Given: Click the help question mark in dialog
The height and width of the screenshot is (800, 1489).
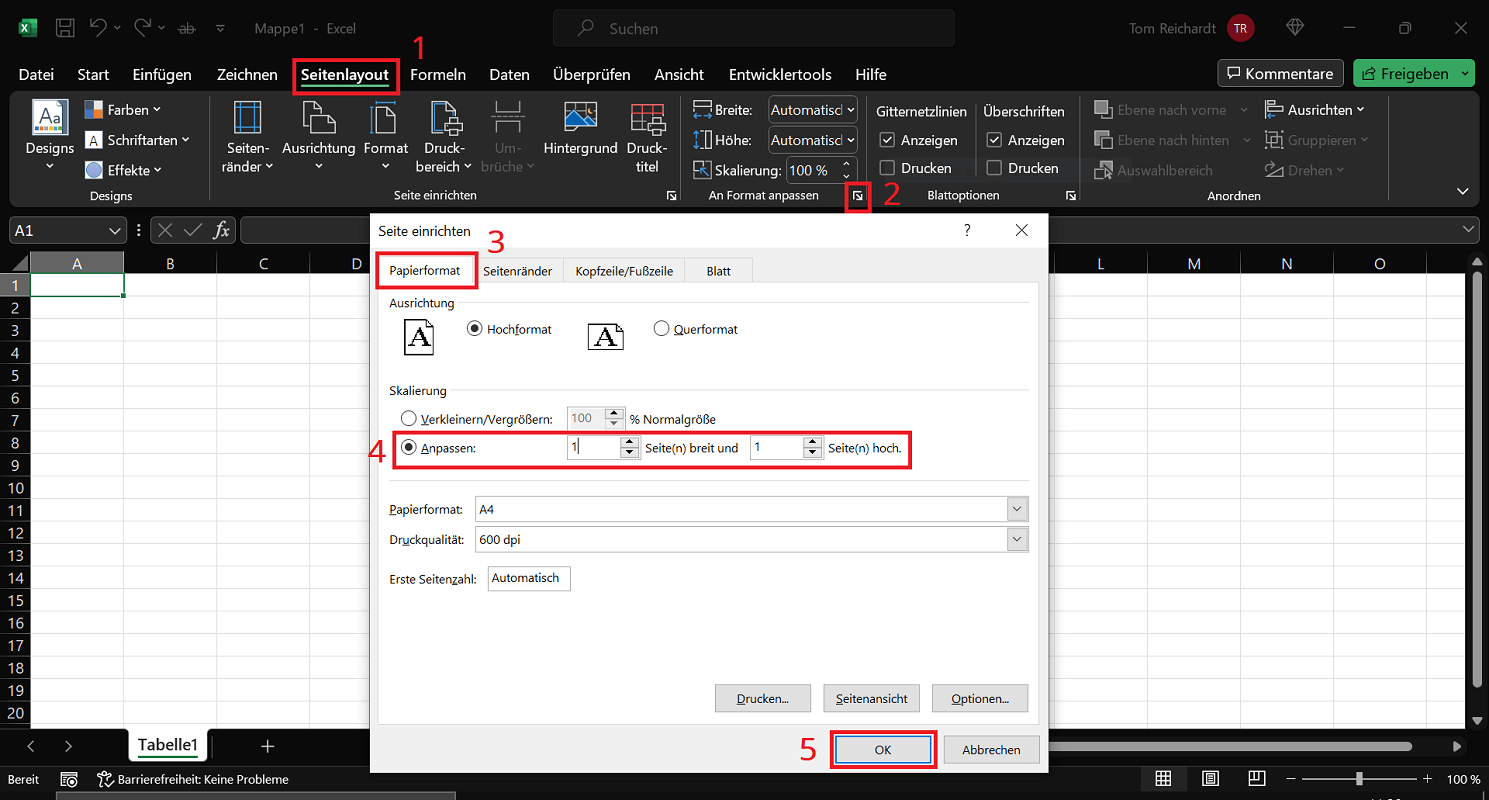Looking at the screenshot, I should pyautogui.click(x=967, y=230).
